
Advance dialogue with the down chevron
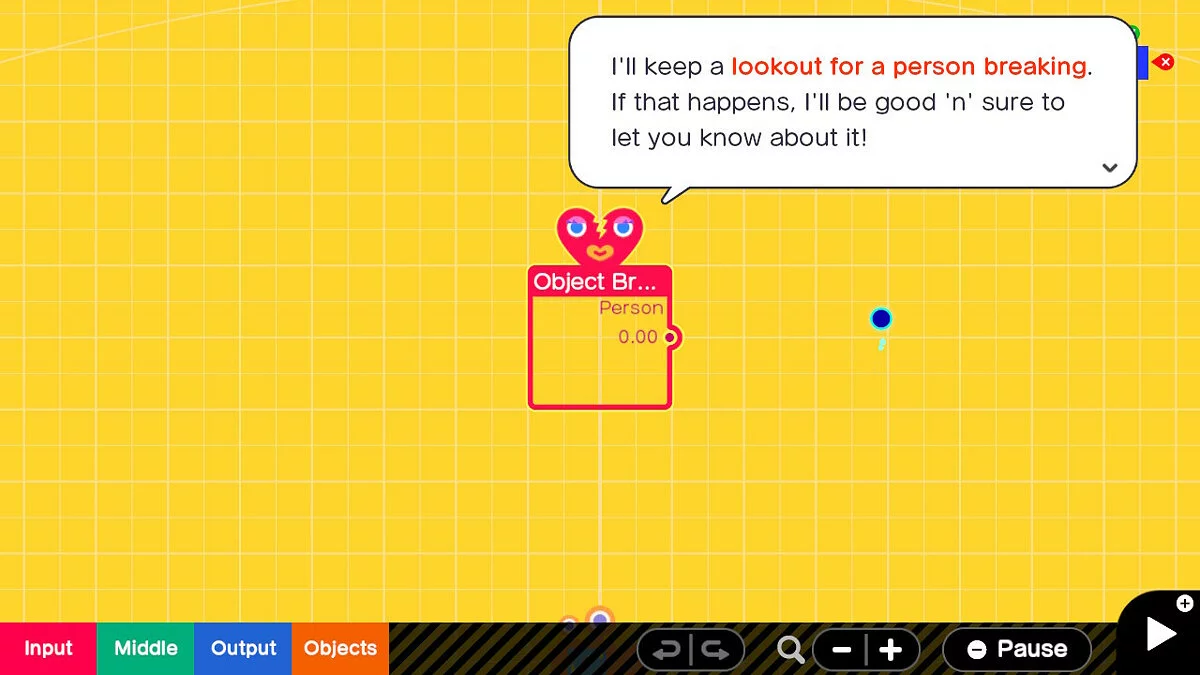coord(1109,168)
